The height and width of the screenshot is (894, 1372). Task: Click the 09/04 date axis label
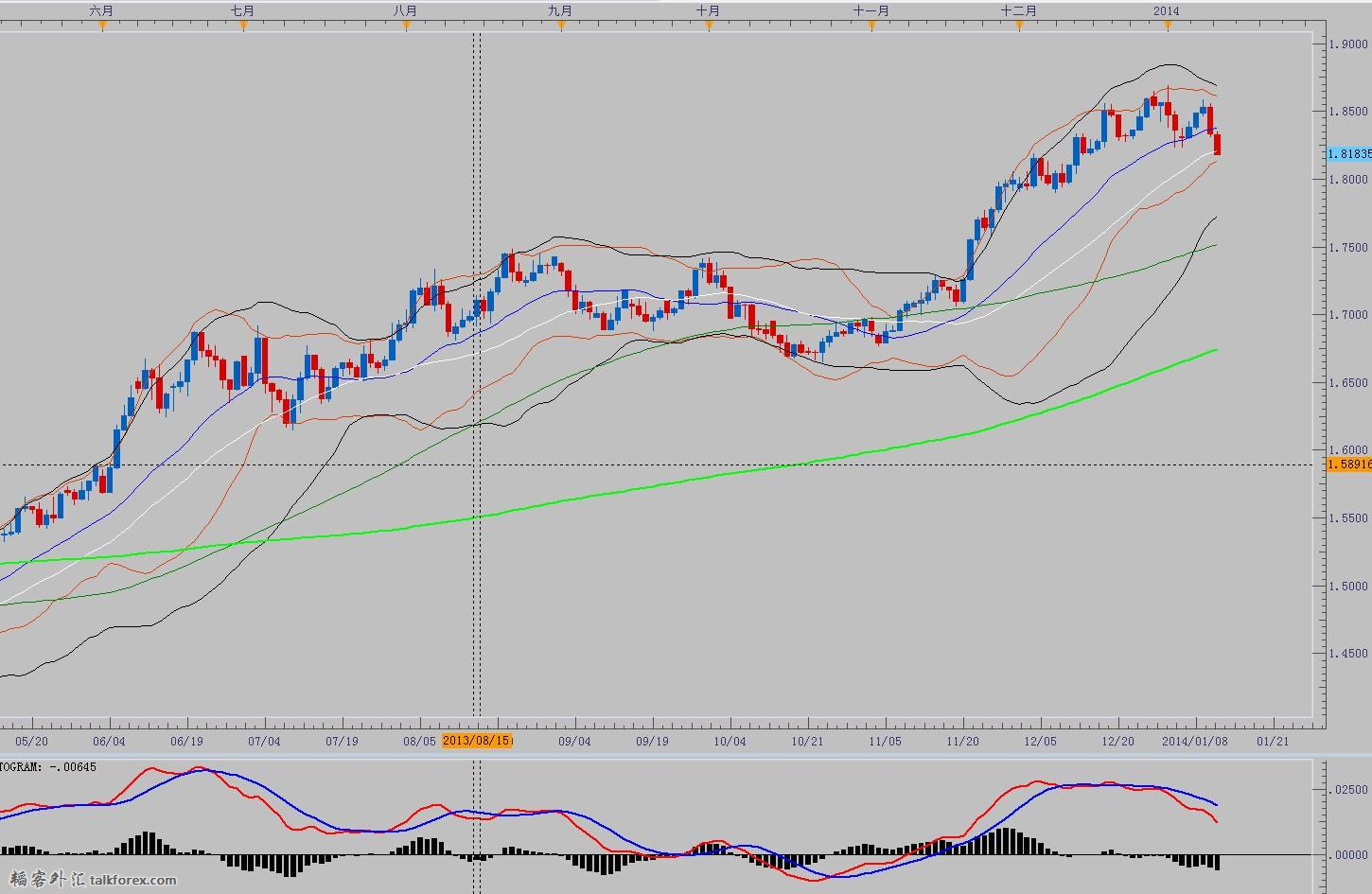pyautogui.click(x=575, y=742)
